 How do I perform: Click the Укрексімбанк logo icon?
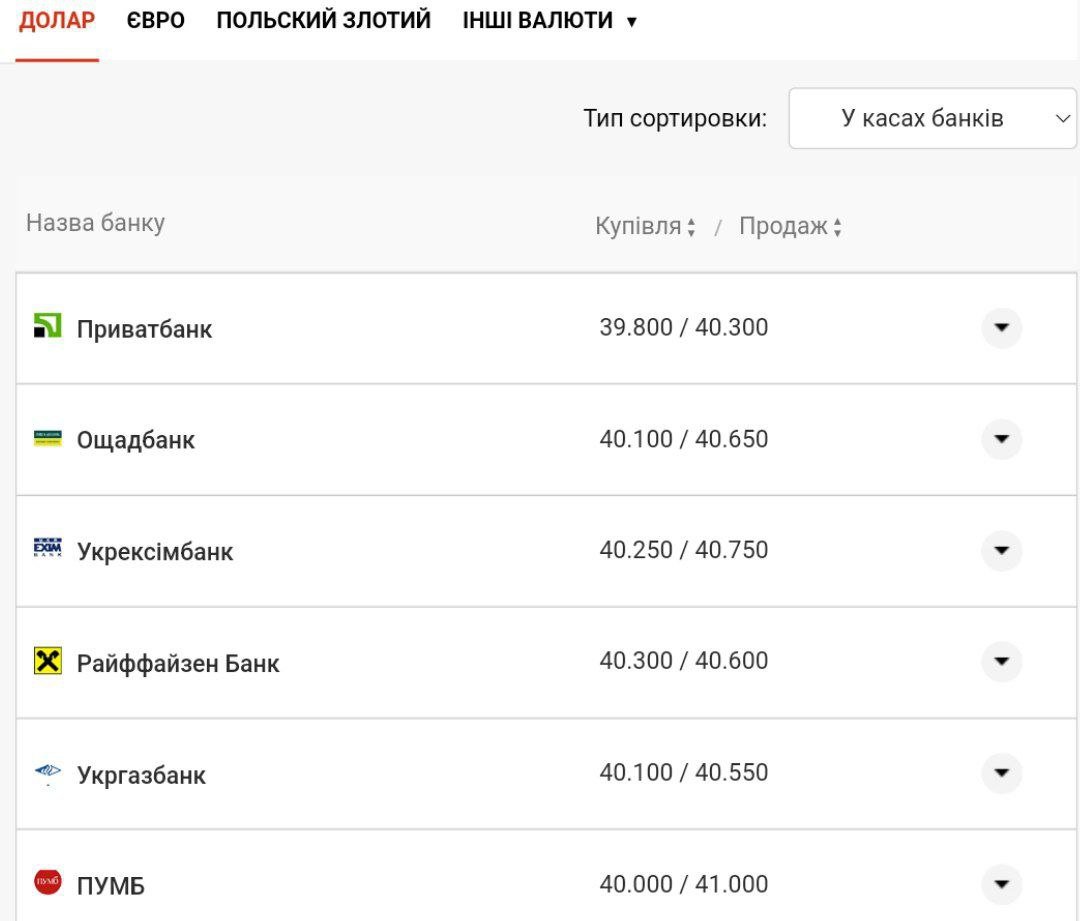47,549
